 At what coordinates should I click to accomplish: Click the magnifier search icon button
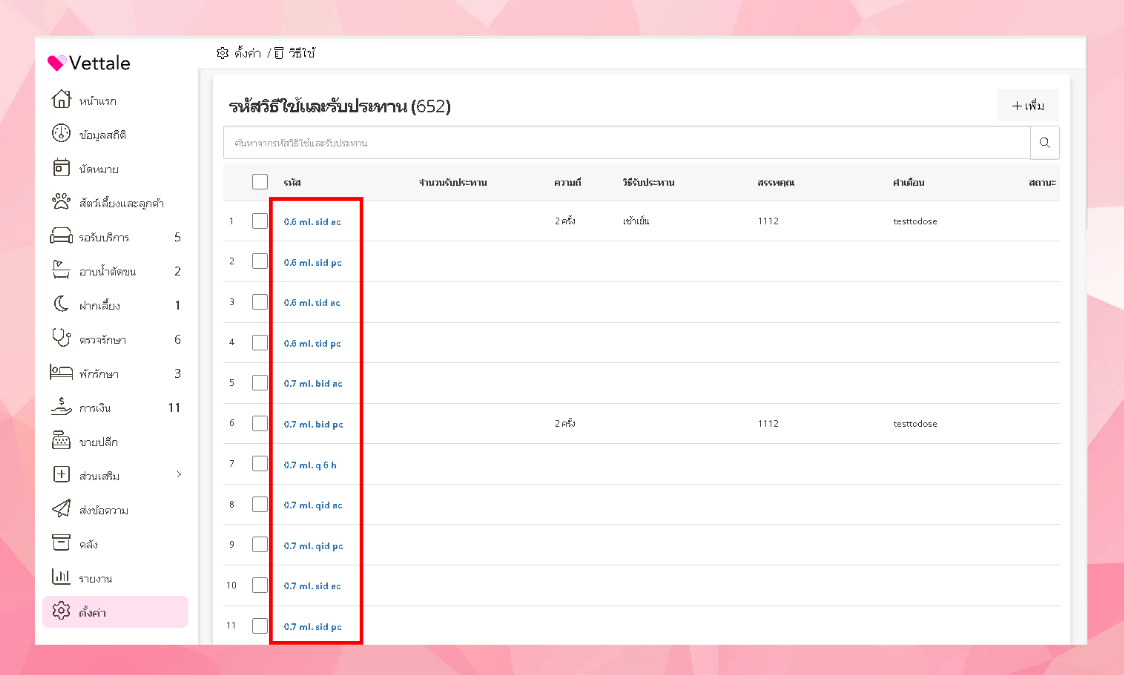pyautogui.click(x=1044, y=143)
